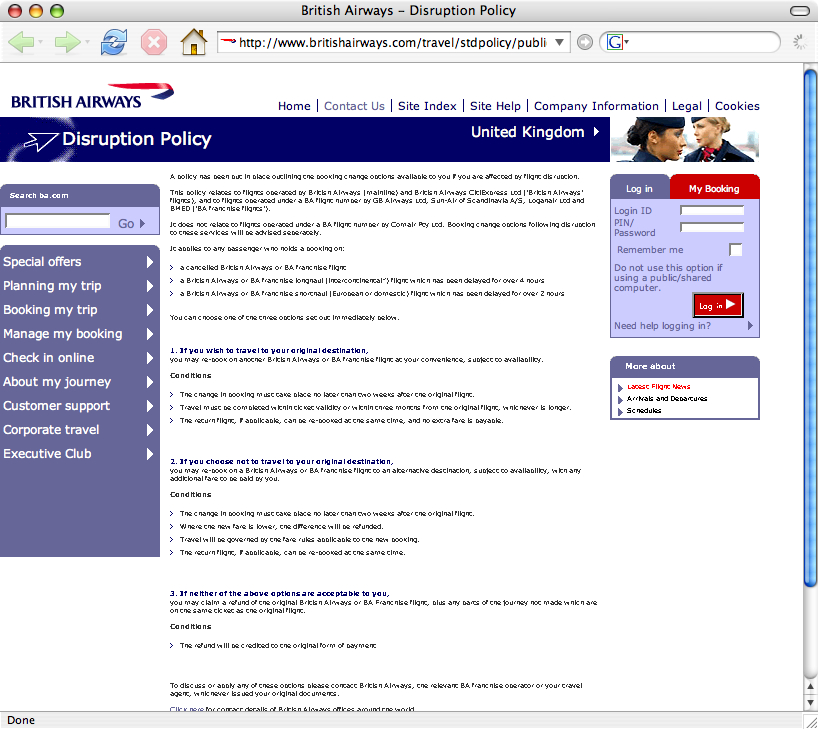This screenshot has width=818, height=729.
Task: Click the Google search engine icon
Action: click(x=615, y=42)
